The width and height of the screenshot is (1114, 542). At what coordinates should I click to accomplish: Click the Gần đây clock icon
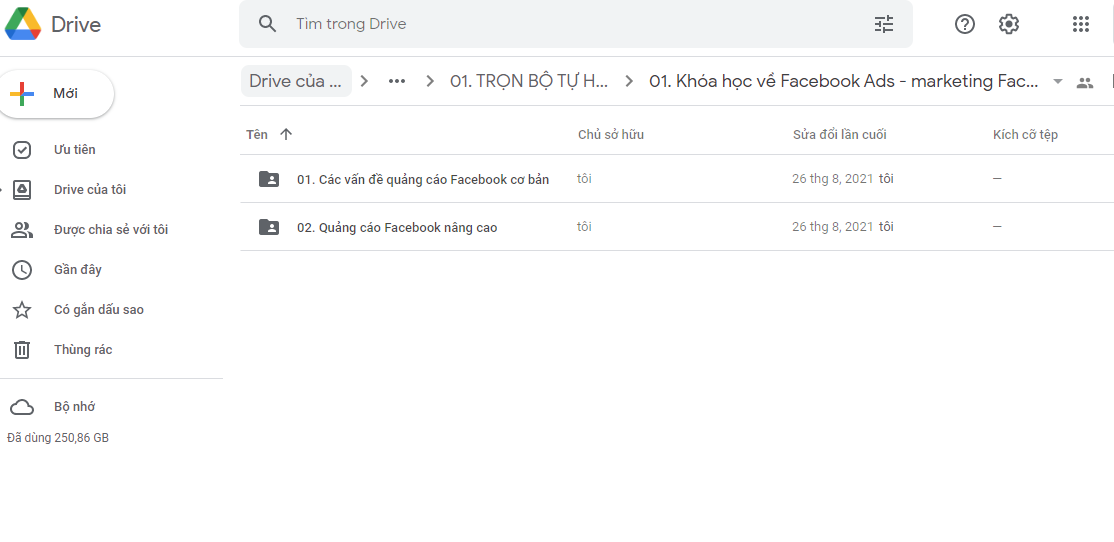click(22, 270)
